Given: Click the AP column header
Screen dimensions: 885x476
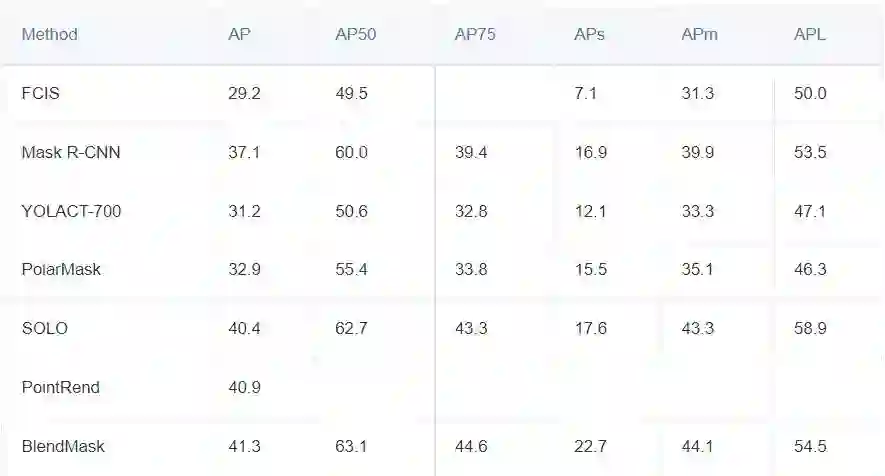Looking at the screenshot, I should [x=239, y=34].
